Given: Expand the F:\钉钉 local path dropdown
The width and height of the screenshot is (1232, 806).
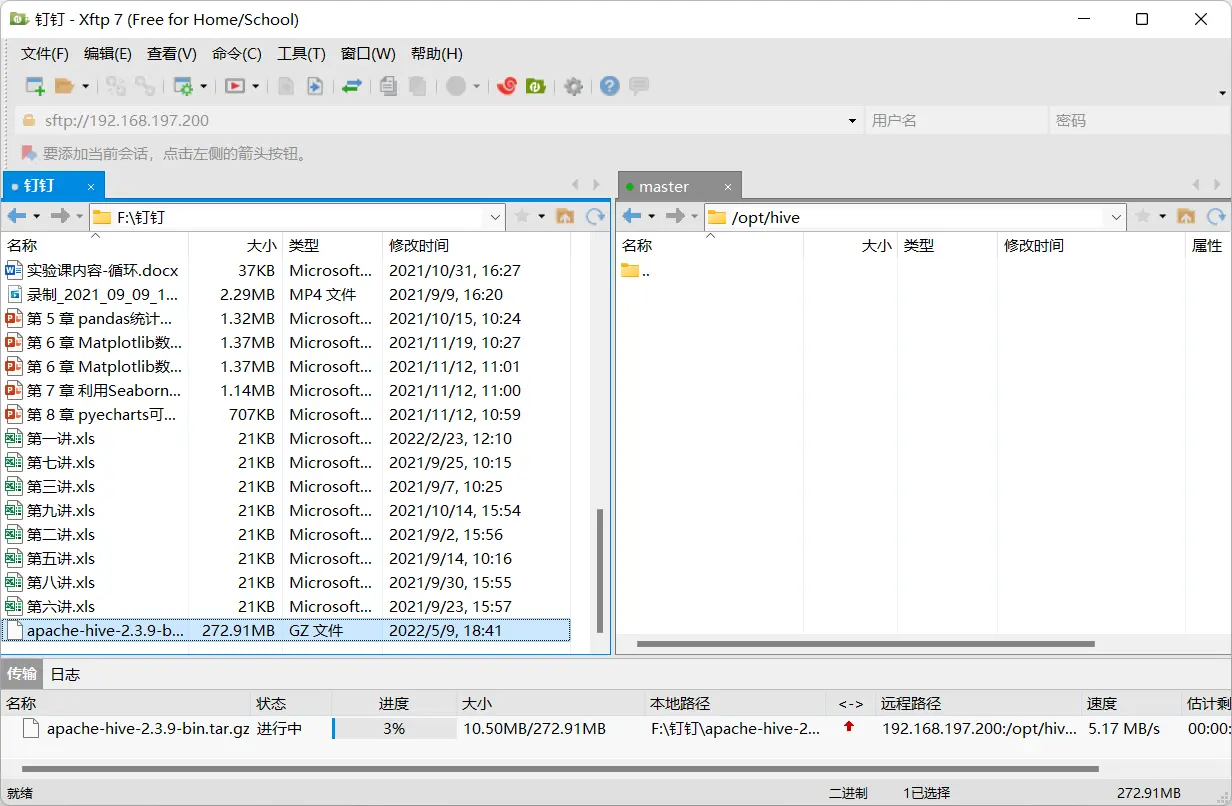Looking at the screenshot, I should pyautogui.click(x=496, y=217).
